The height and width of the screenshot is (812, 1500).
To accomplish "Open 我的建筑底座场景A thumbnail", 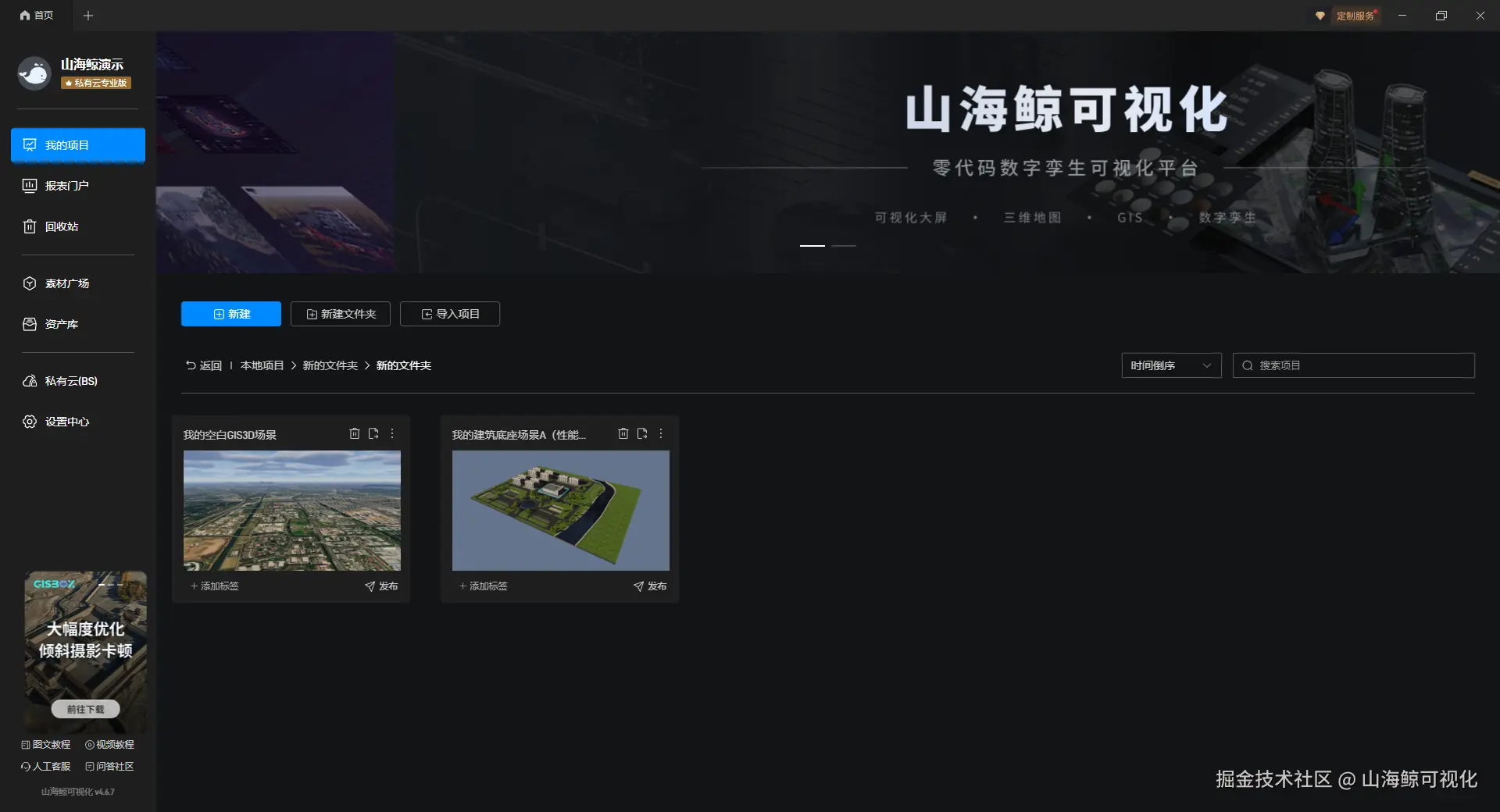I will tap(561, 511).
